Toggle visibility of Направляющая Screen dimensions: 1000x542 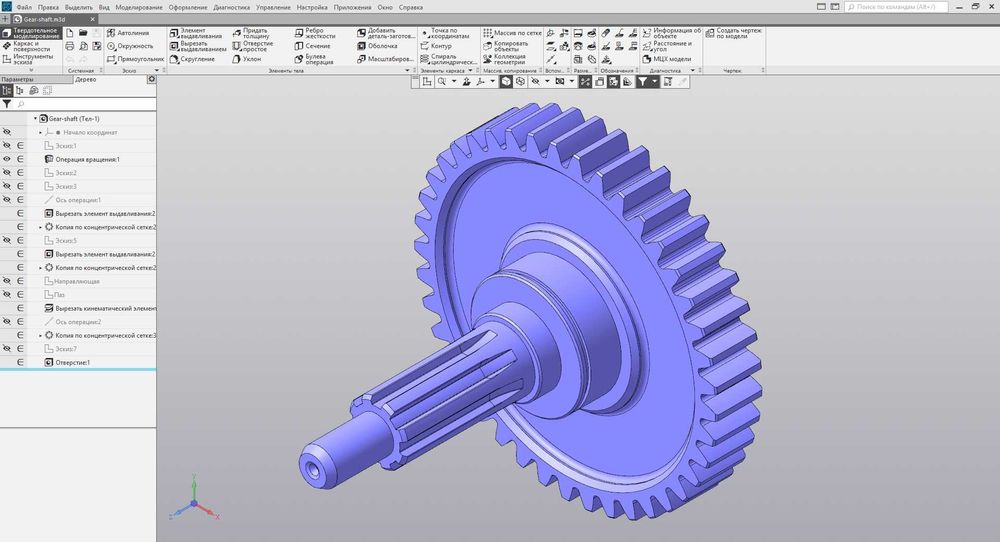coord(7,281)
